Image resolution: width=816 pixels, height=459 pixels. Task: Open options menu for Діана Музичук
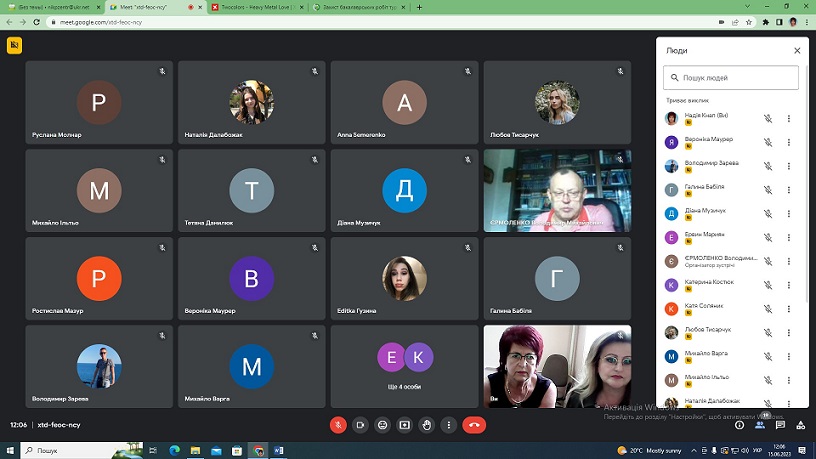pos(789,214)
